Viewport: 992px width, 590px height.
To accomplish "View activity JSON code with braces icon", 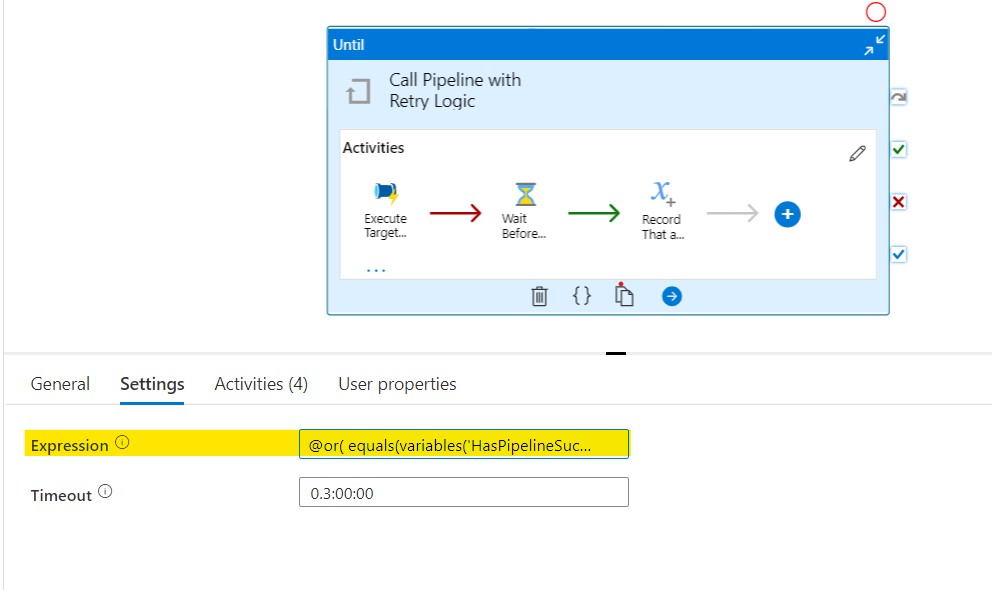I will (581, 295).
